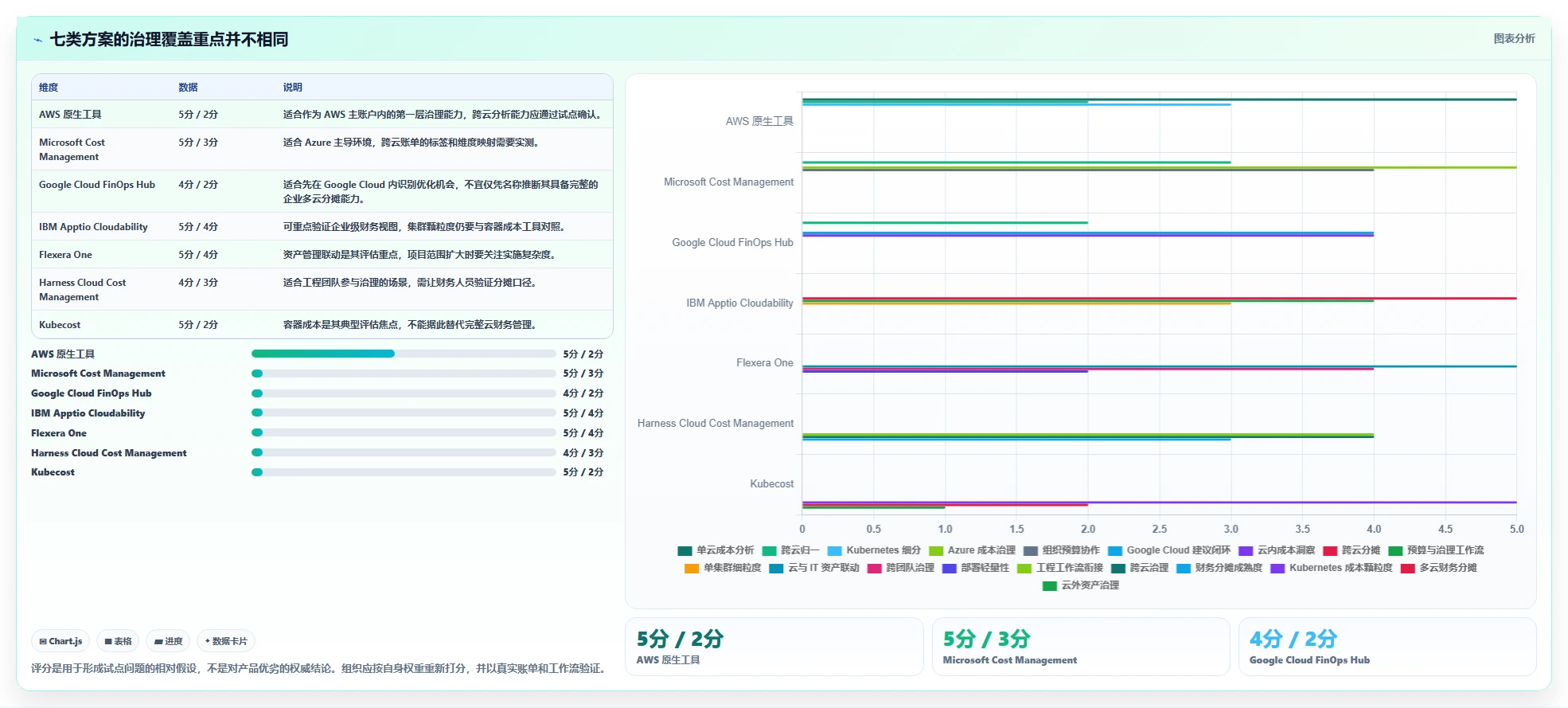Viewport: 1568px width, 708px height.
Task: Click the Microsoft Cost Management chart axis label
Action: [x=729, y=182]
